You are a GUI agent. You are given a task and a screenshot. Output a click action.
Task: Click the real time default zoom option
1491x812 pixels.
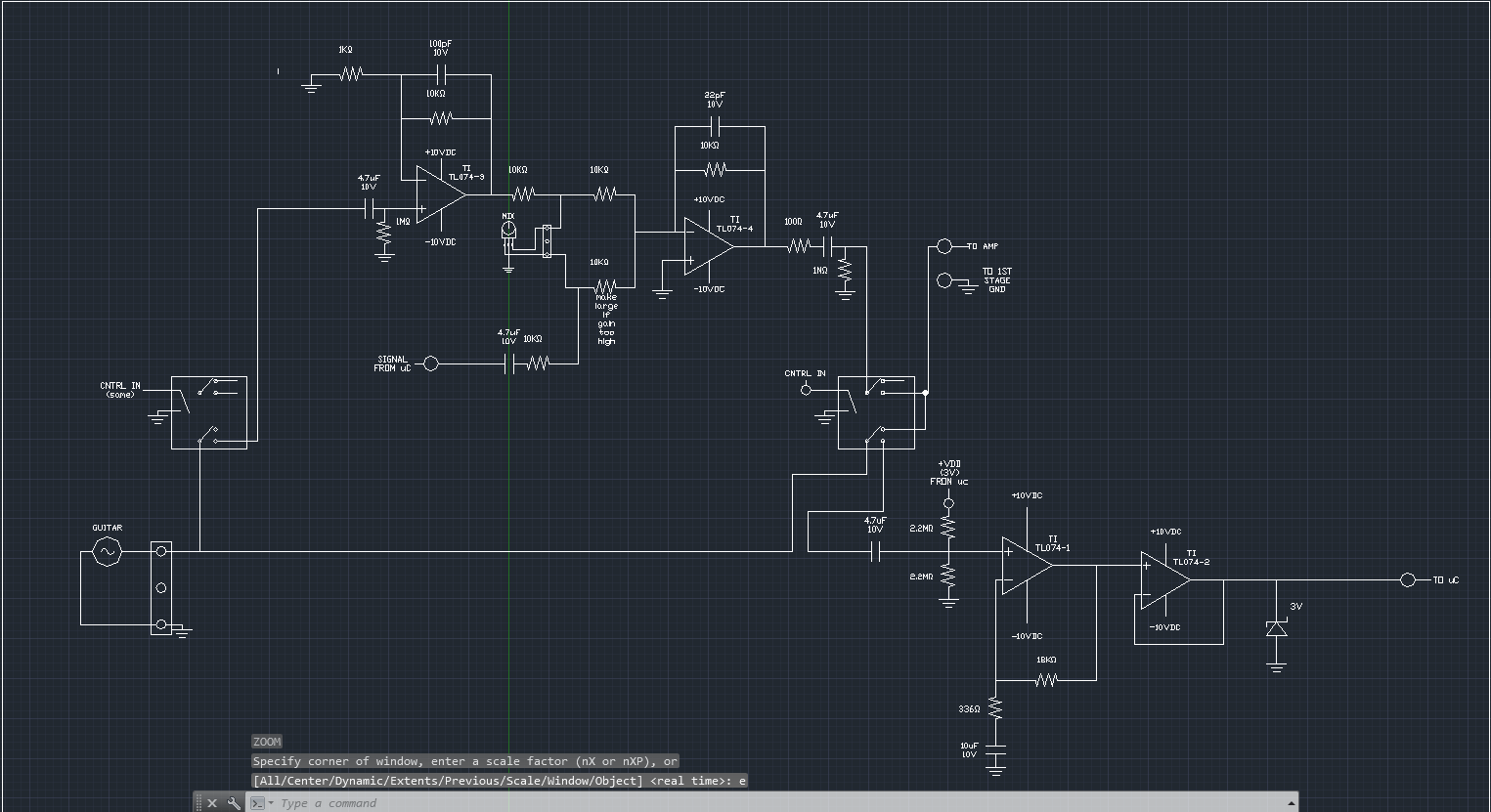point(689,780)
